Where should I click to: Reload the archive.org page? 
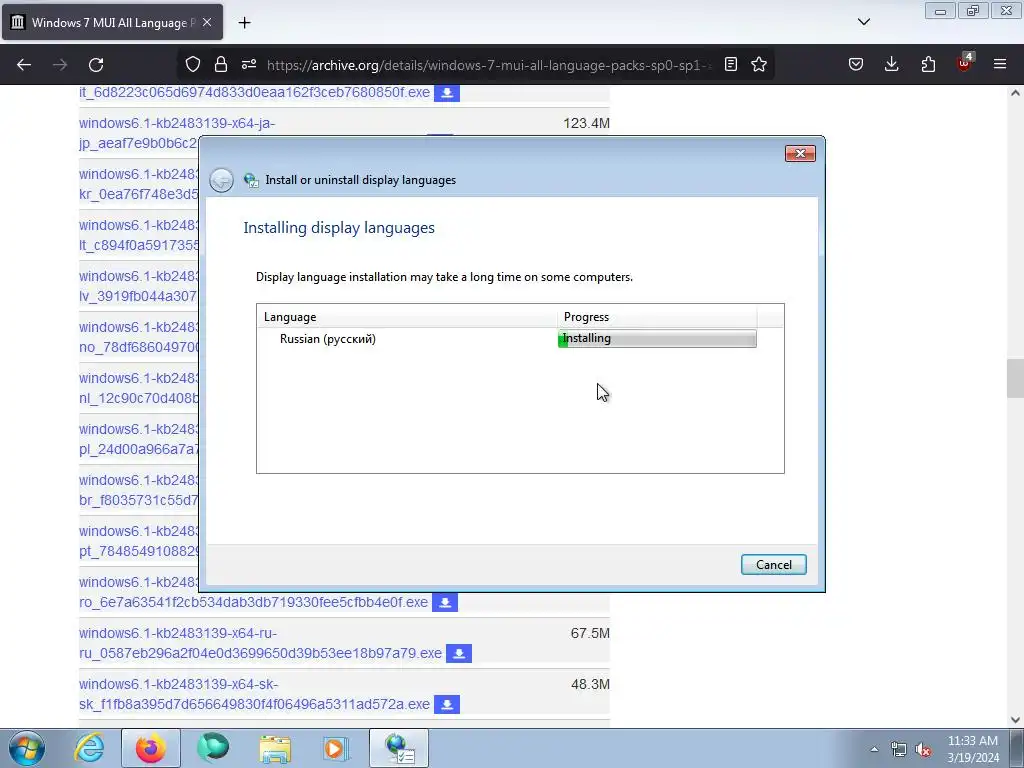click(96, 65)
